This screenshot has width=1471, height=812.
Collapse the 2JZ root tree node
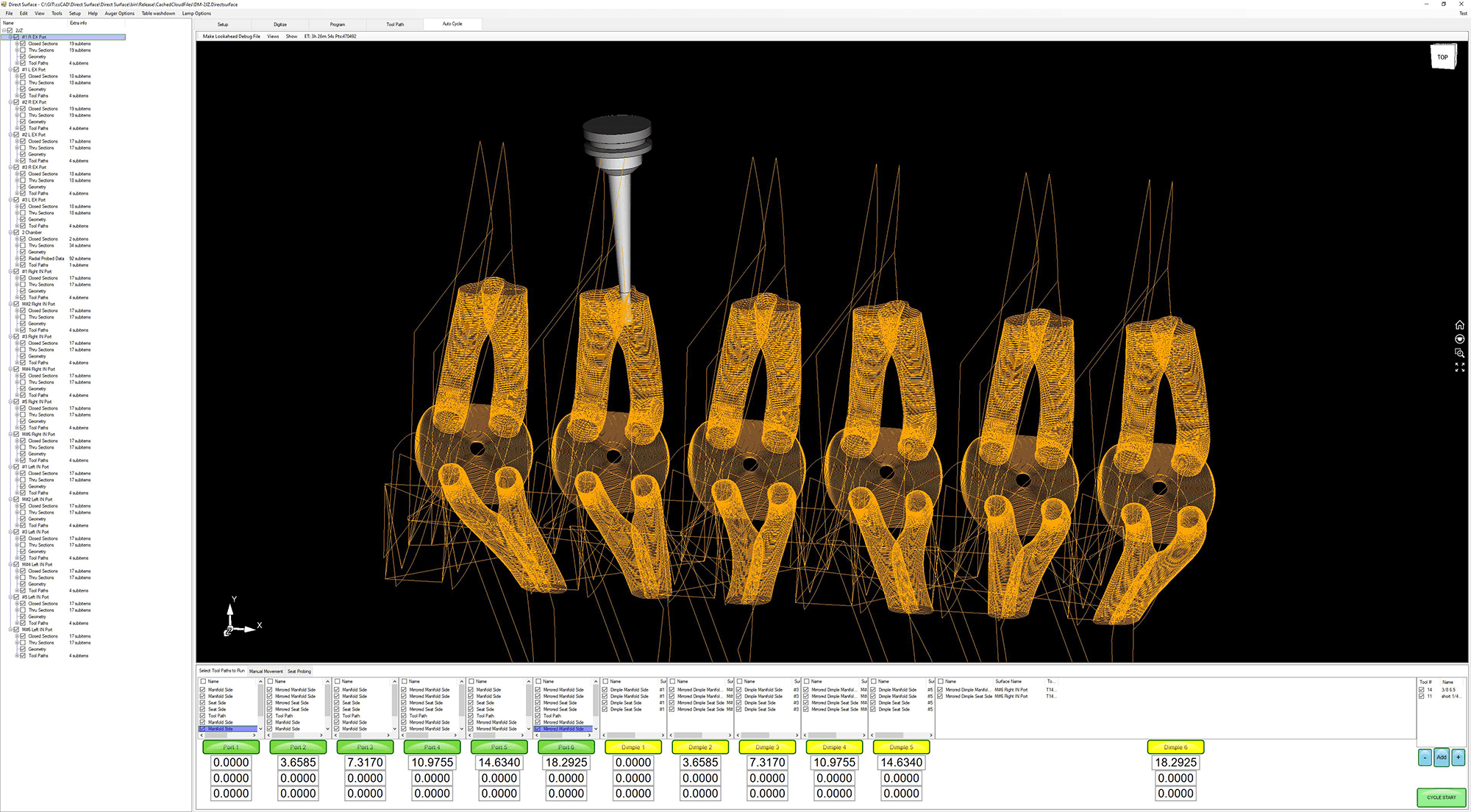[4, 31]
